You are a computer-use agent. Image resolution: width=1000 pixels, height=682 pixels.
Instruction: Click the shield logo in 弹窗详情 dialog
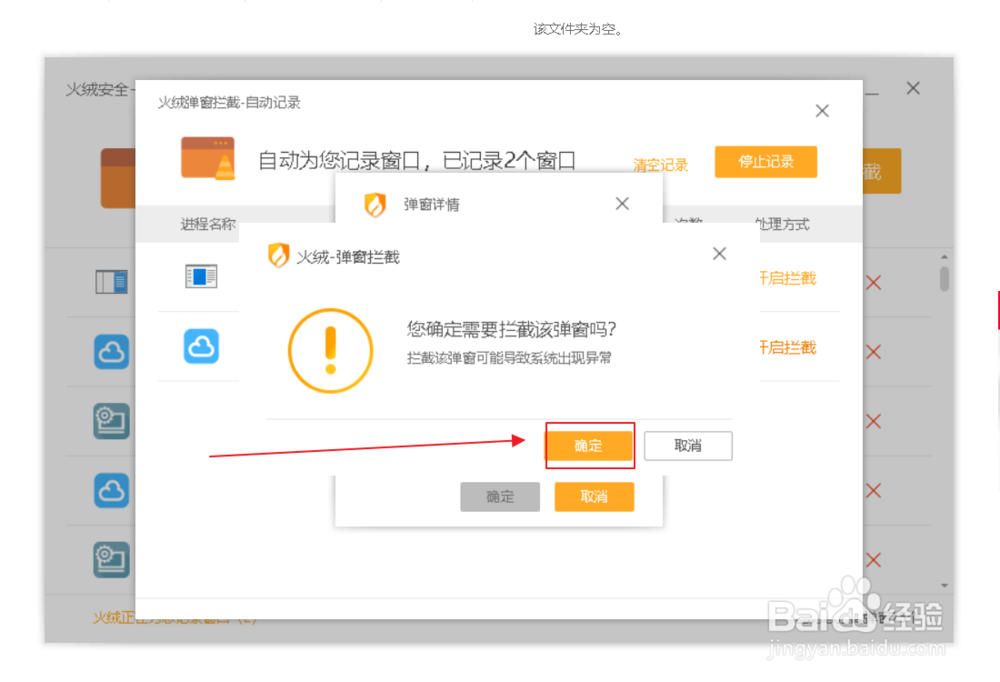pos(375,205)
